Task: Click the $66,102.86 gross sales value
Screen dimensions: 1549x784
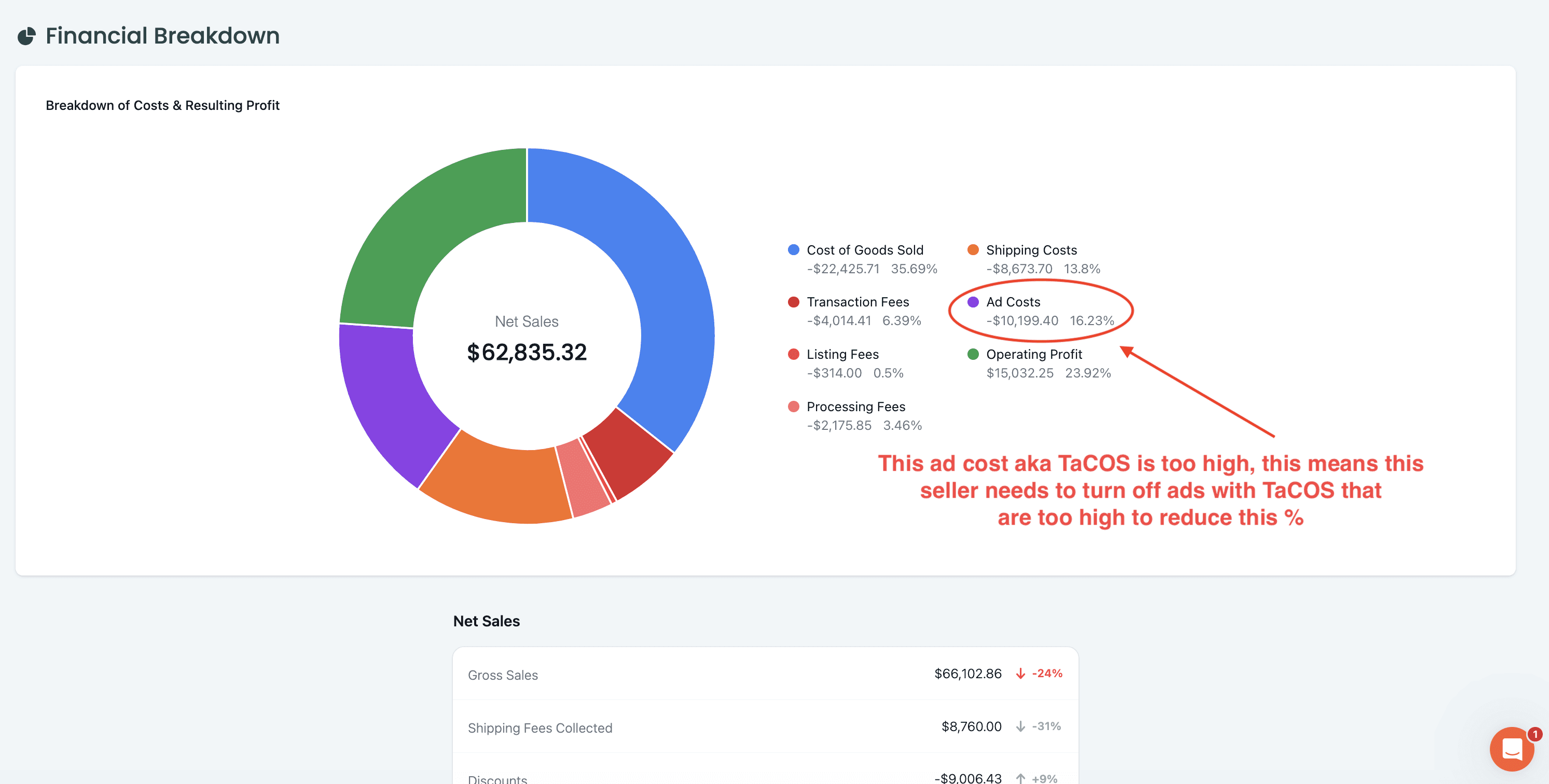Action: coord(967,674)
